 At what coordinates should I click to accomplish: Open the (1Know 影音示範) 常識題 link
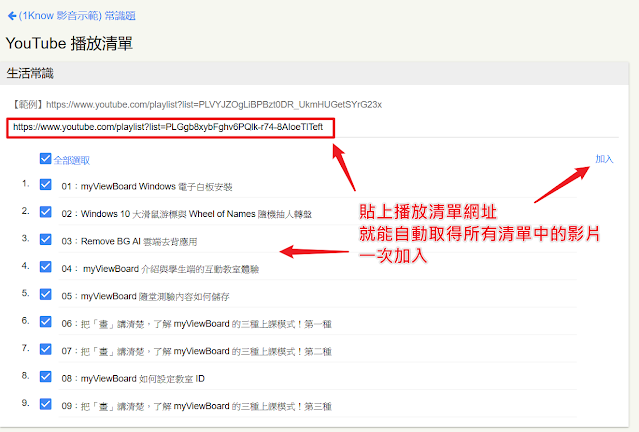click(x=77, y=16)
